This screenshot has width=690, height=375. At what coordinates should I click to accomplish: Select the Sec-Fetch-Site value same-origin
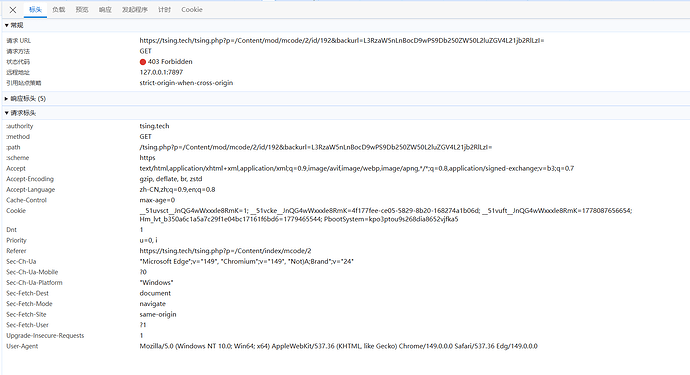click(x=158, y=314)
